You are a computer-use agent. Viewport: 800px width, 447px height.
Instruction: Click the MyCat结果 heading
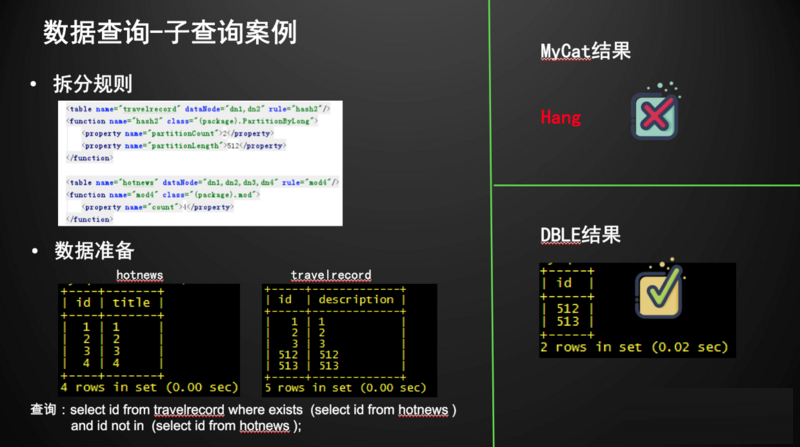tap(585, 52)
